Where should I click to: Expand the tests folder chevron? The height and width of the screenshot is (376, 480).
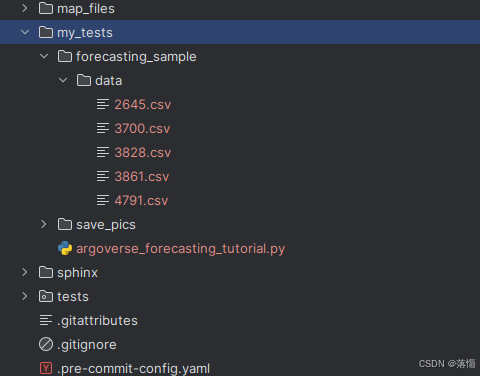pos(25,296)
